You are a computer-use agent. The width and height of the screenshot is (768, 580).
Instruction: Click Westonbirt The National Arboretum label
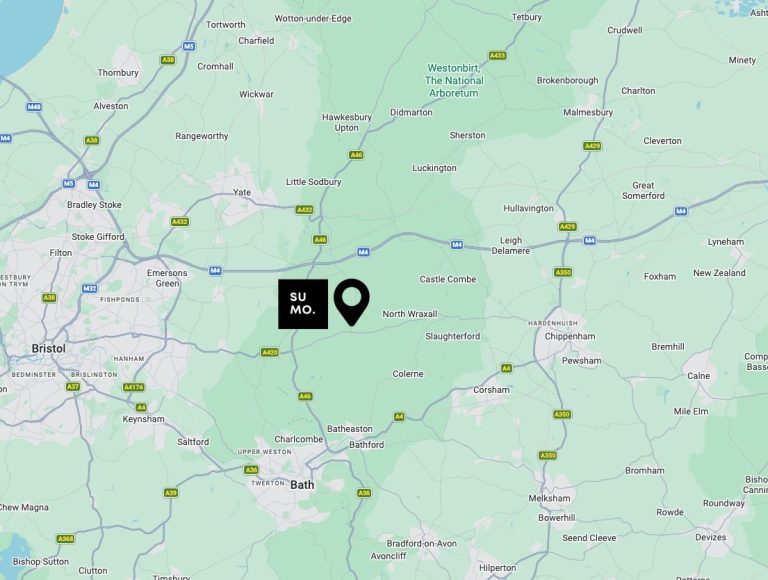[454, 80]
